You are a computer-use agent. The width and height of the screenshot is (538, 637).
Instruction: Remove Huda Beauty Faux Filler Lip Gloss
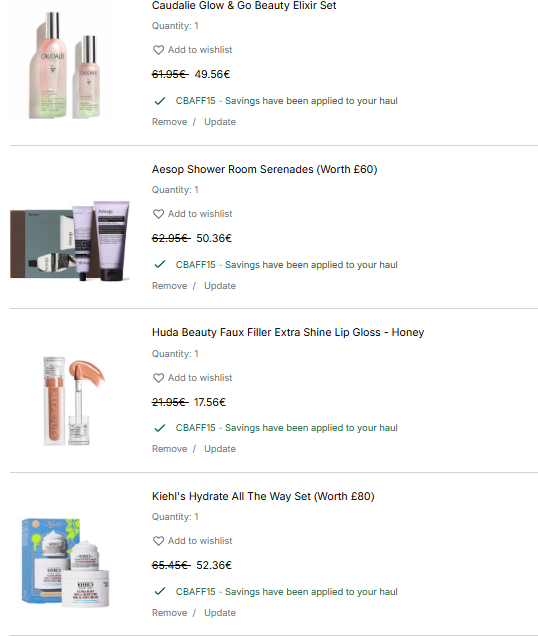[169, 449]
